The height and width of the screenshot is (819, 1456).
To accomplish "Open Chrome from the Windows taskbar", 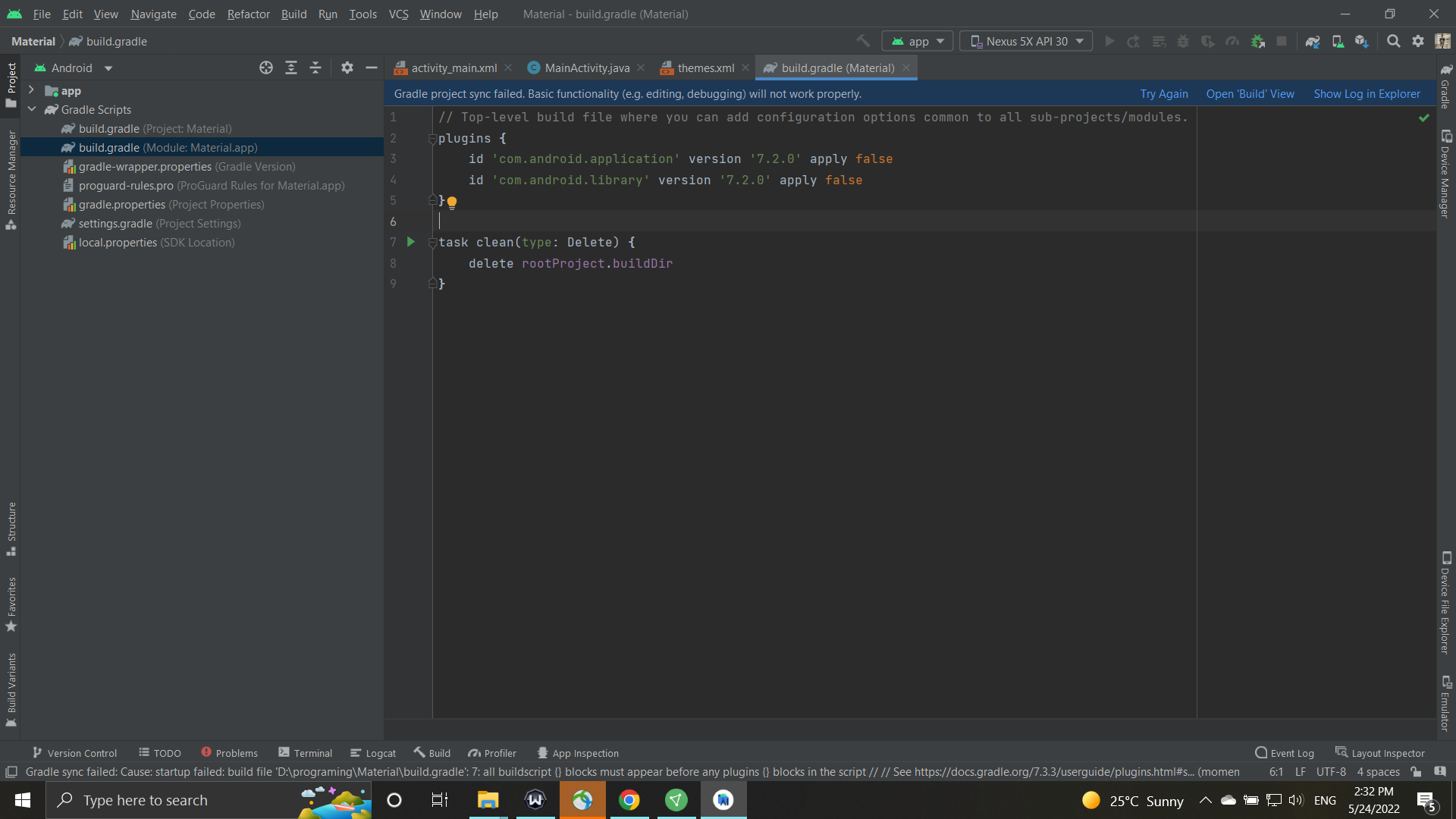I will tap(629, 800).
